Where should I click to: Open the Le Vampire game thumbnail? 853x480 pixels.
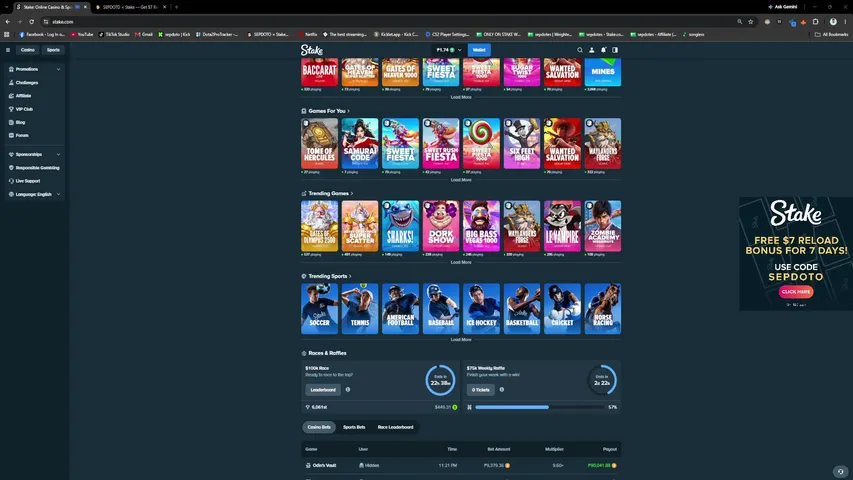563,226
